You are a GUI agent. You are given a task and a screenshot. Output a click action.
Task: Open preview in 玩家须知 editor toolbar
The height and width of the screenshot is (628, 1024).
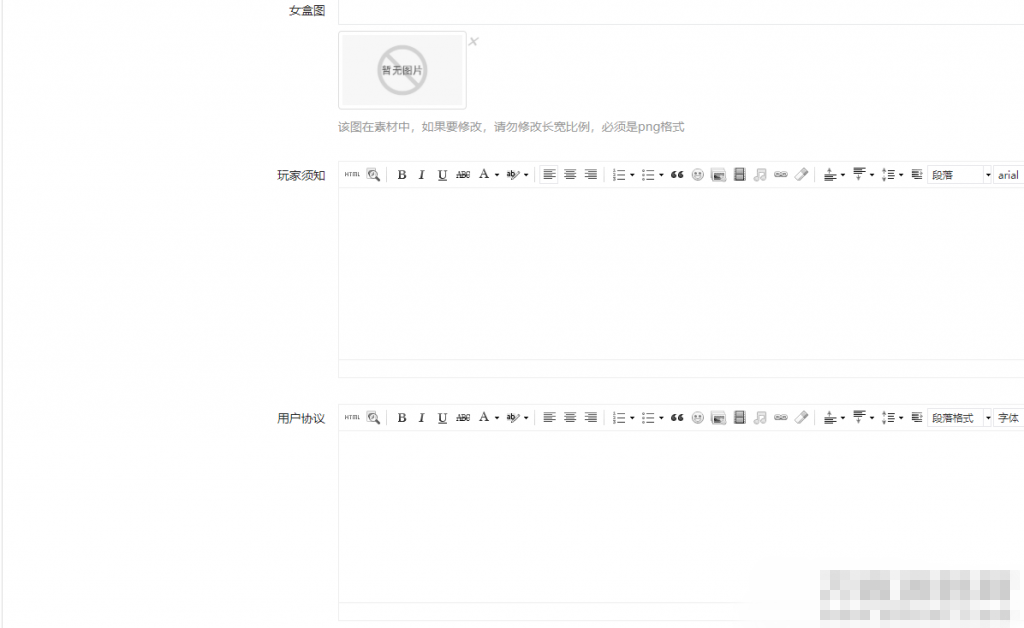tap(373, 174)
